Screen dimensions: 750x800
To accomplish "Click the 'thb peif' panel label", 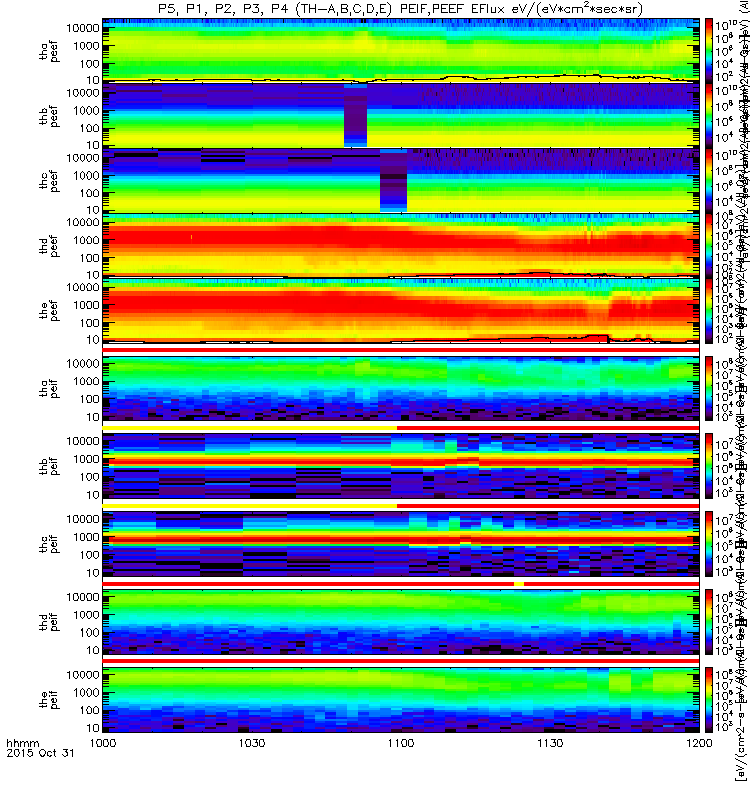I will pyautogui.click(x=49, y=466).
